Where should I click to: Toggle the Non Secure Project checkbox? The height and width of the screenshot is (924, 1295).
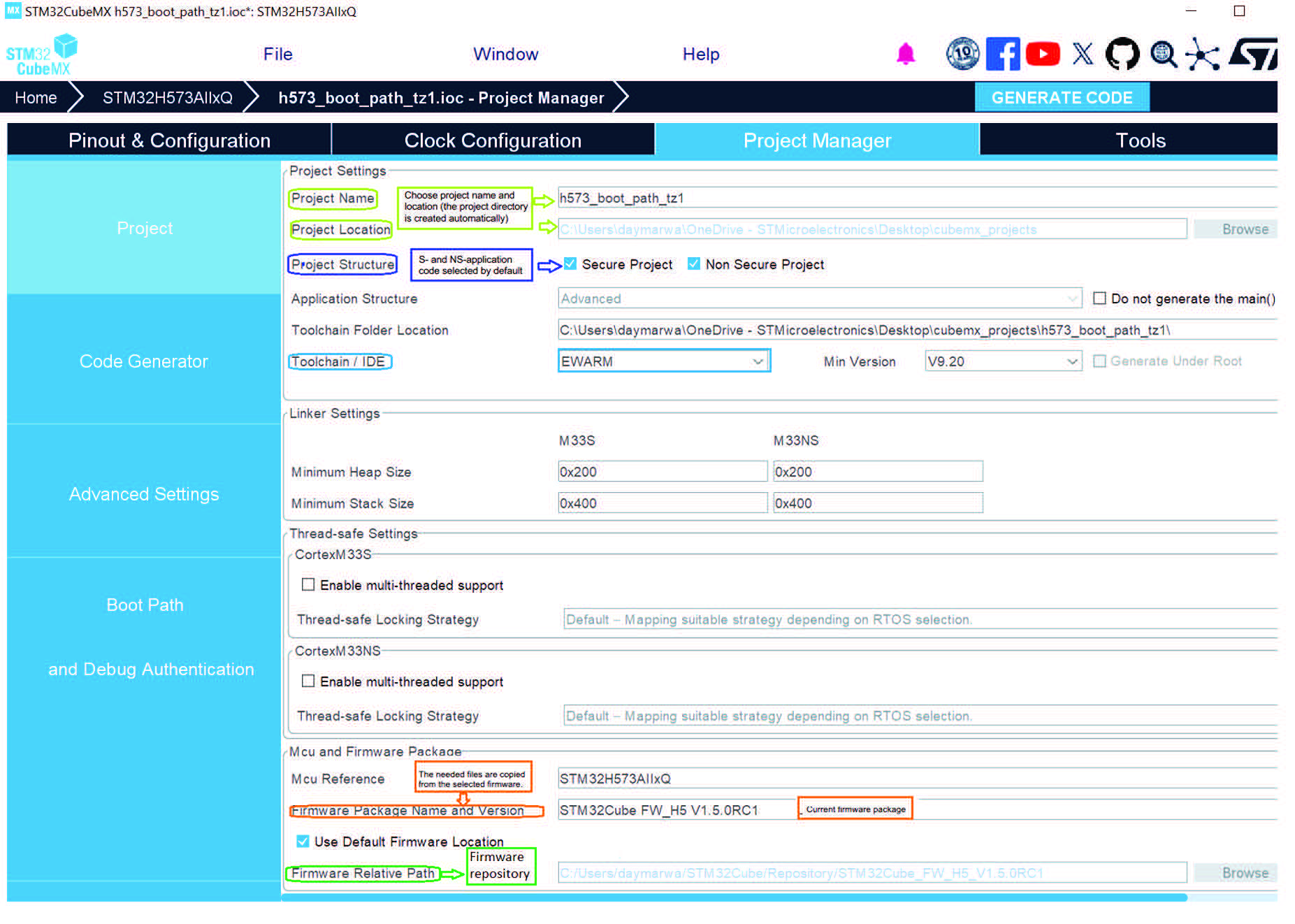pos(694,264)
